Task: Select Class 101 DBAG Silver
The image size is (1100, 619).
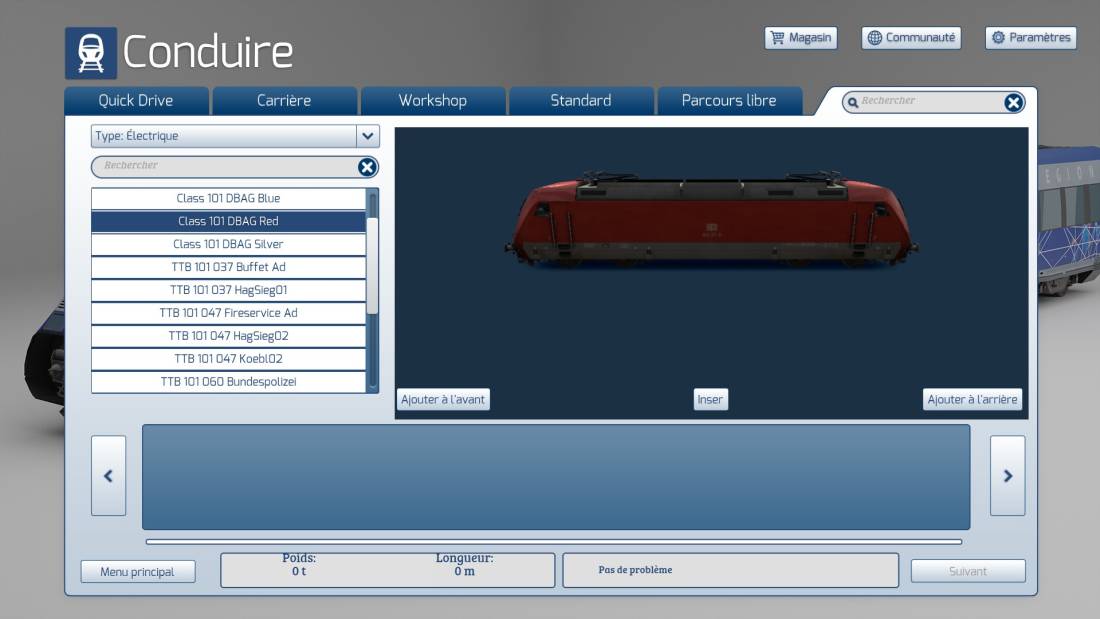Action: pyautogui.click(x=228, y=244)
